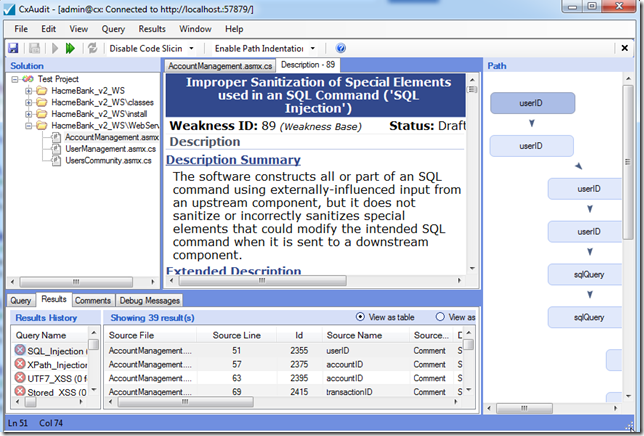The height and width of the screenshot is (436, 644).
Task: Run the query with single play icon
Action: (55, 48)
